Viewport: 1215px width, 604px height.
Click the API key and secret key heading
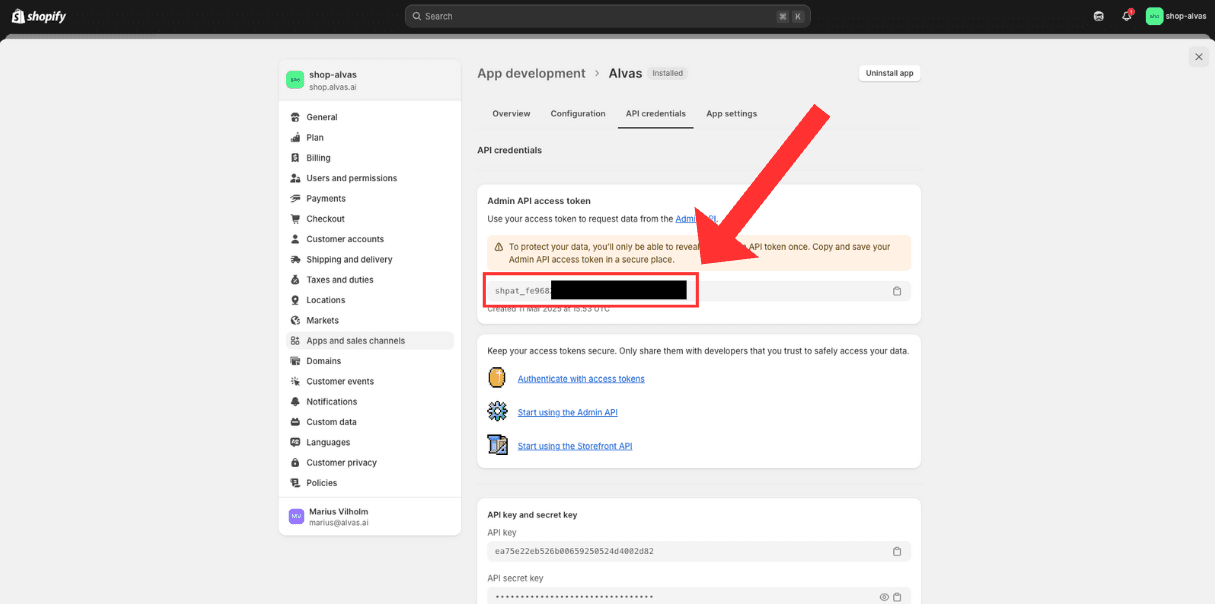(x=532, y=515)
